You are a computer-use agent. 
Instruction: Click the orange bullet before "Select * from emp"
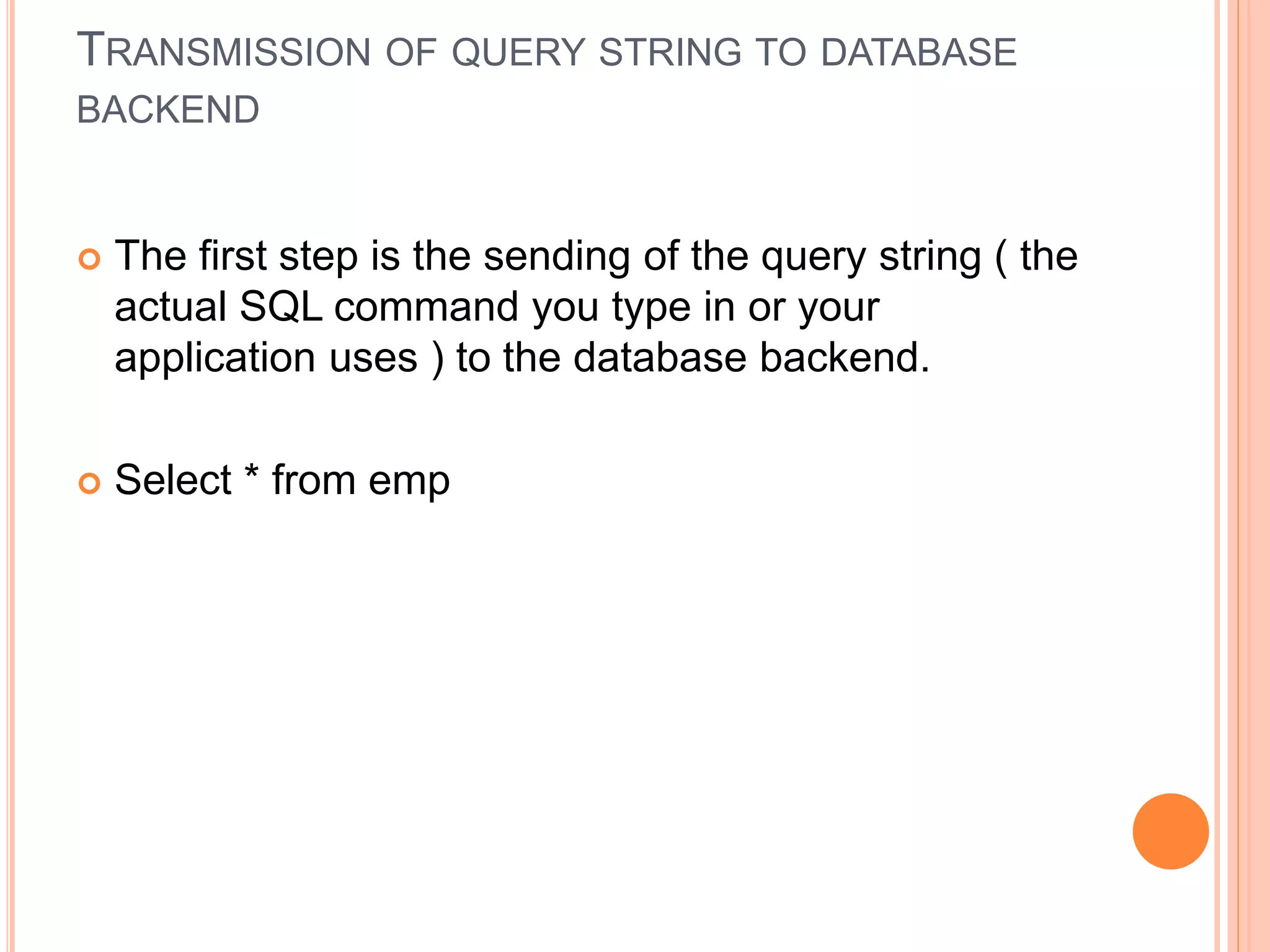pyautogui.click(x=90, y=483)
